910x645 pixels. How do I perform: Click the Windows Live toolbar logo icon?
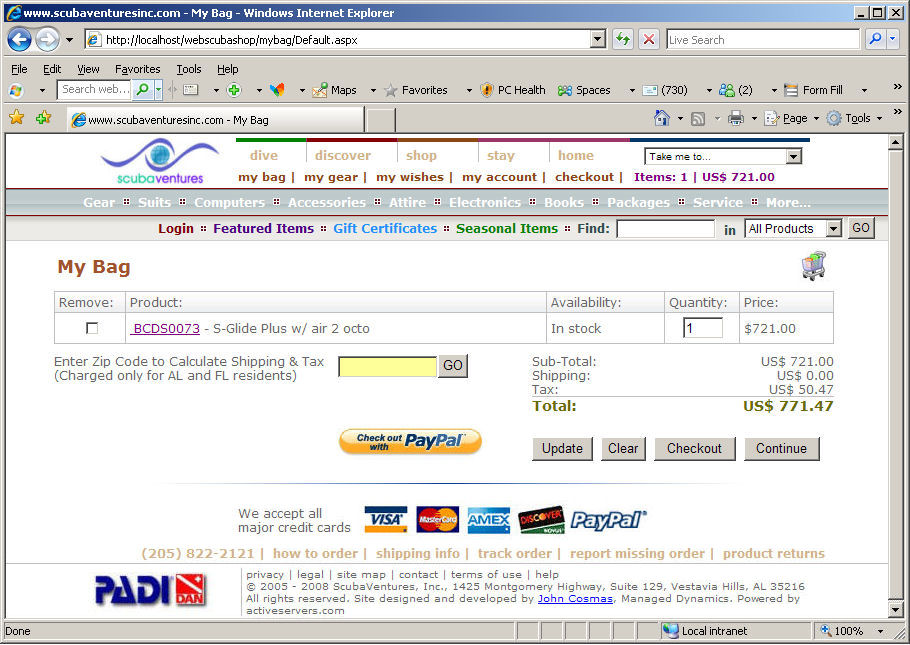pos(16,90)
